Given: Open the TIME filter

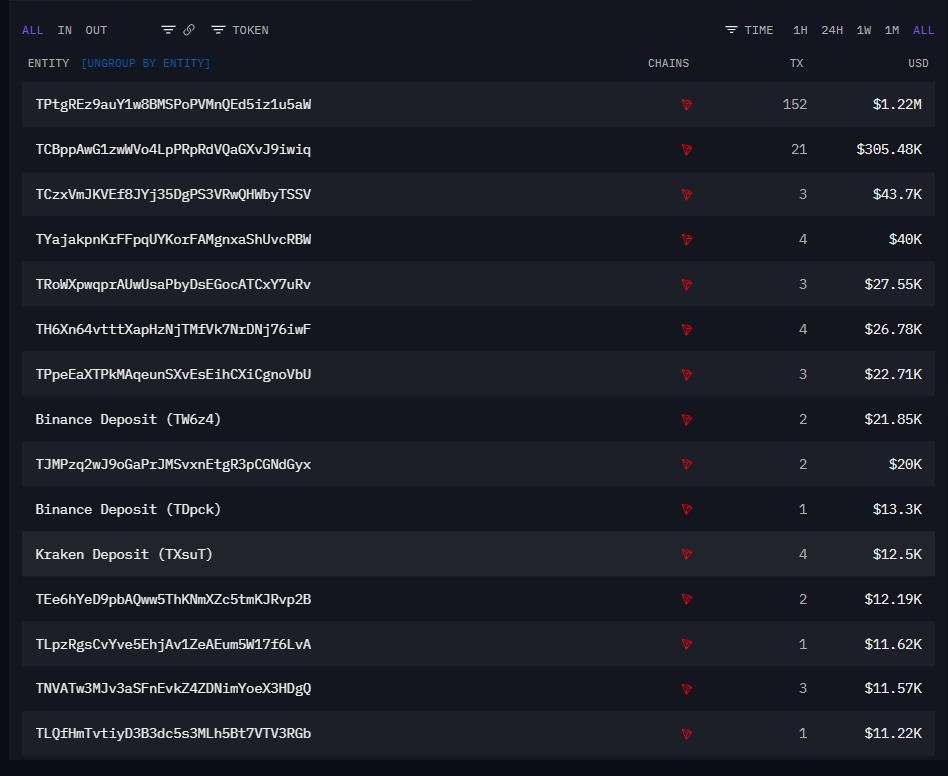Looking at the screenshot, I should 749,30.
